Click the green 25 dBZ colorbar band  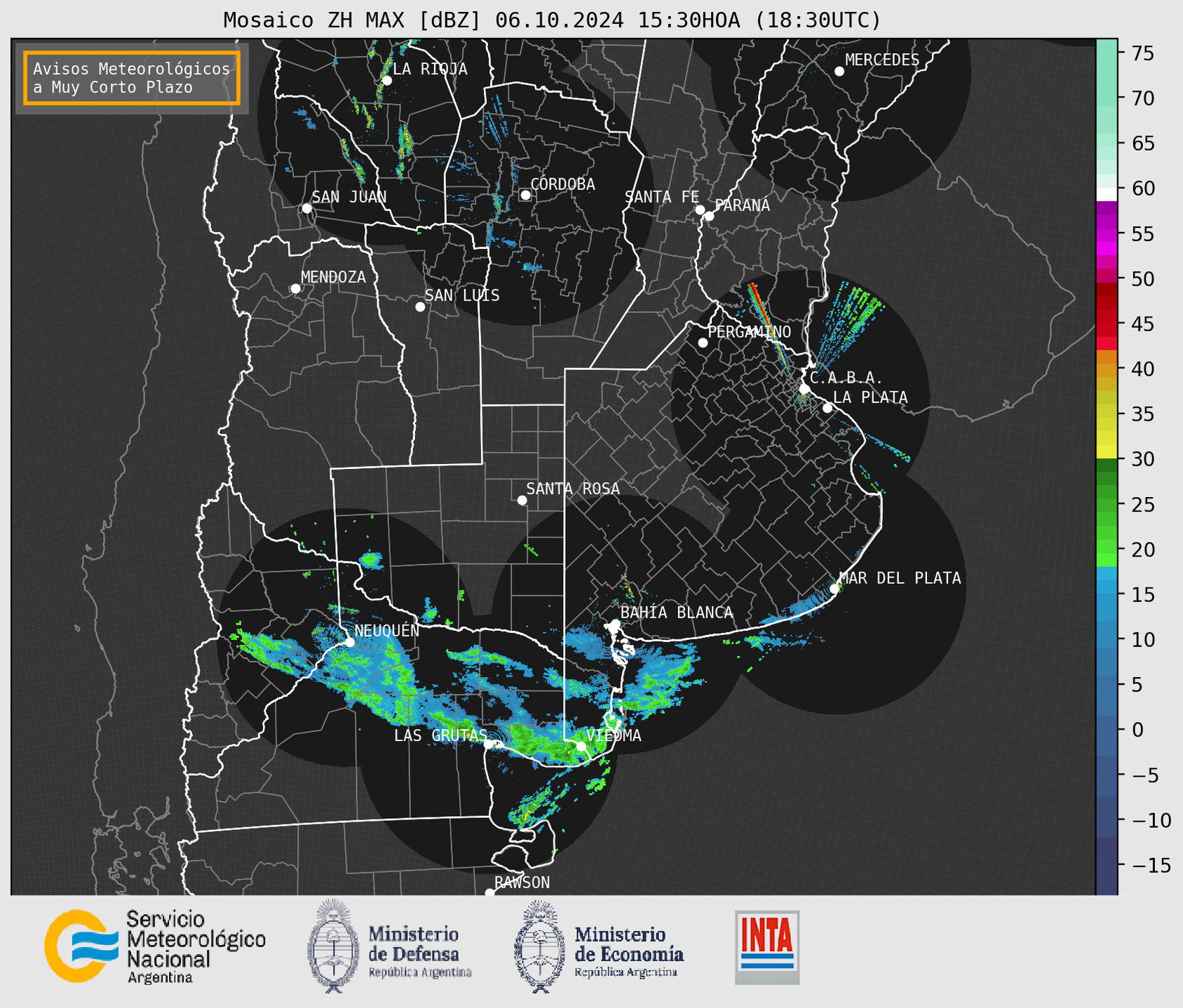1107,505
